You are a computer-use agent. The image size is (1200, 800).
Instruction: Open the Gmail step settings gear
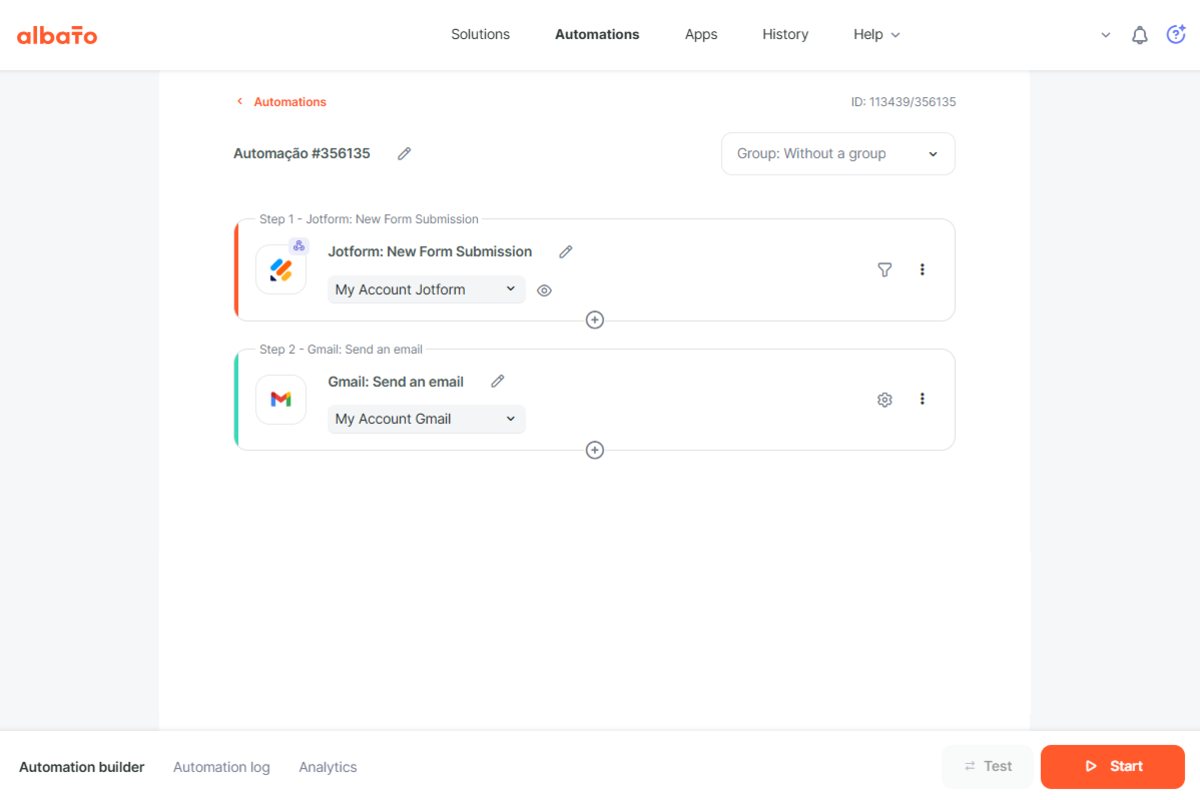click(884, 400)
